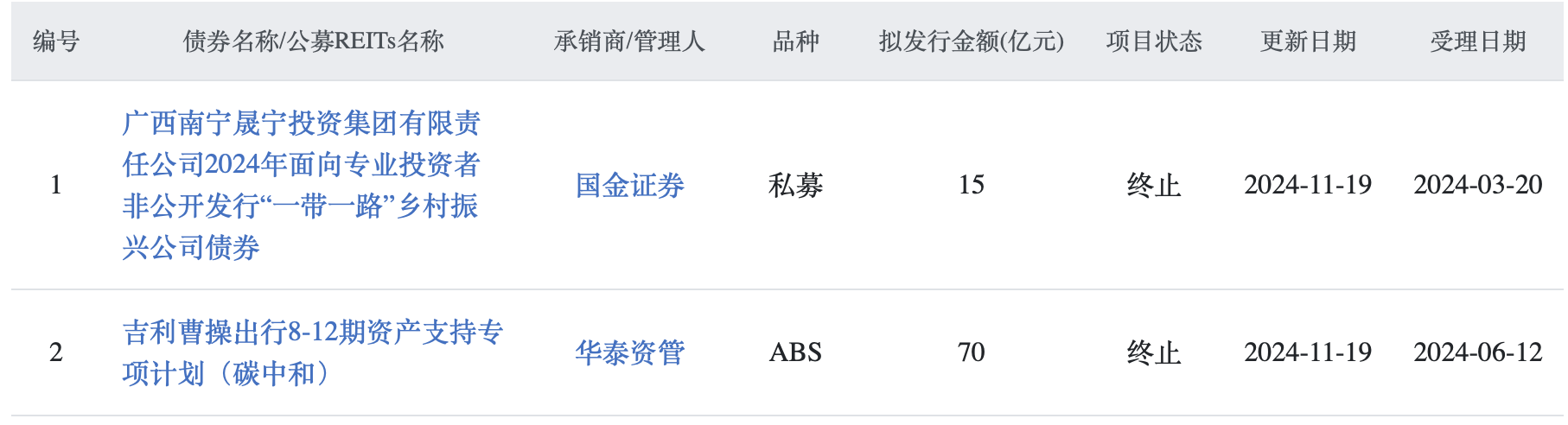Click the 华泰资管 manager link

629,352
